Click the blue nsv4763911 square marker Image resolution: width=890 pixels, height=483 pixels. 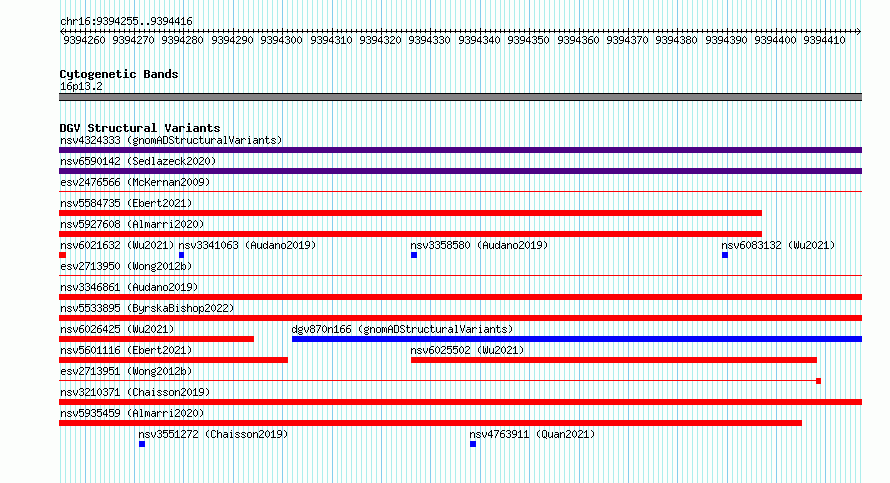coord(473,444)
